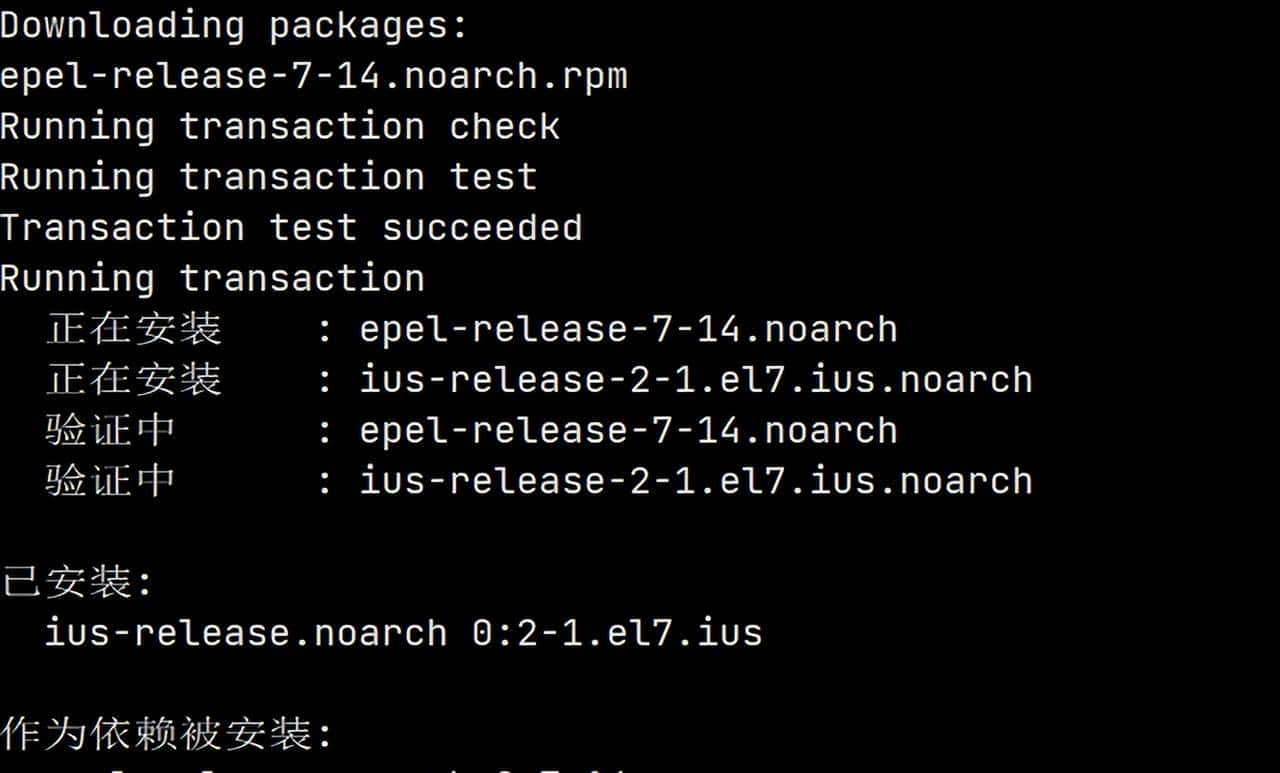This screenshot has height=773, width=1280.
Task: Click the "验证中" label beside ius-release
Action: tap(111, 481)
